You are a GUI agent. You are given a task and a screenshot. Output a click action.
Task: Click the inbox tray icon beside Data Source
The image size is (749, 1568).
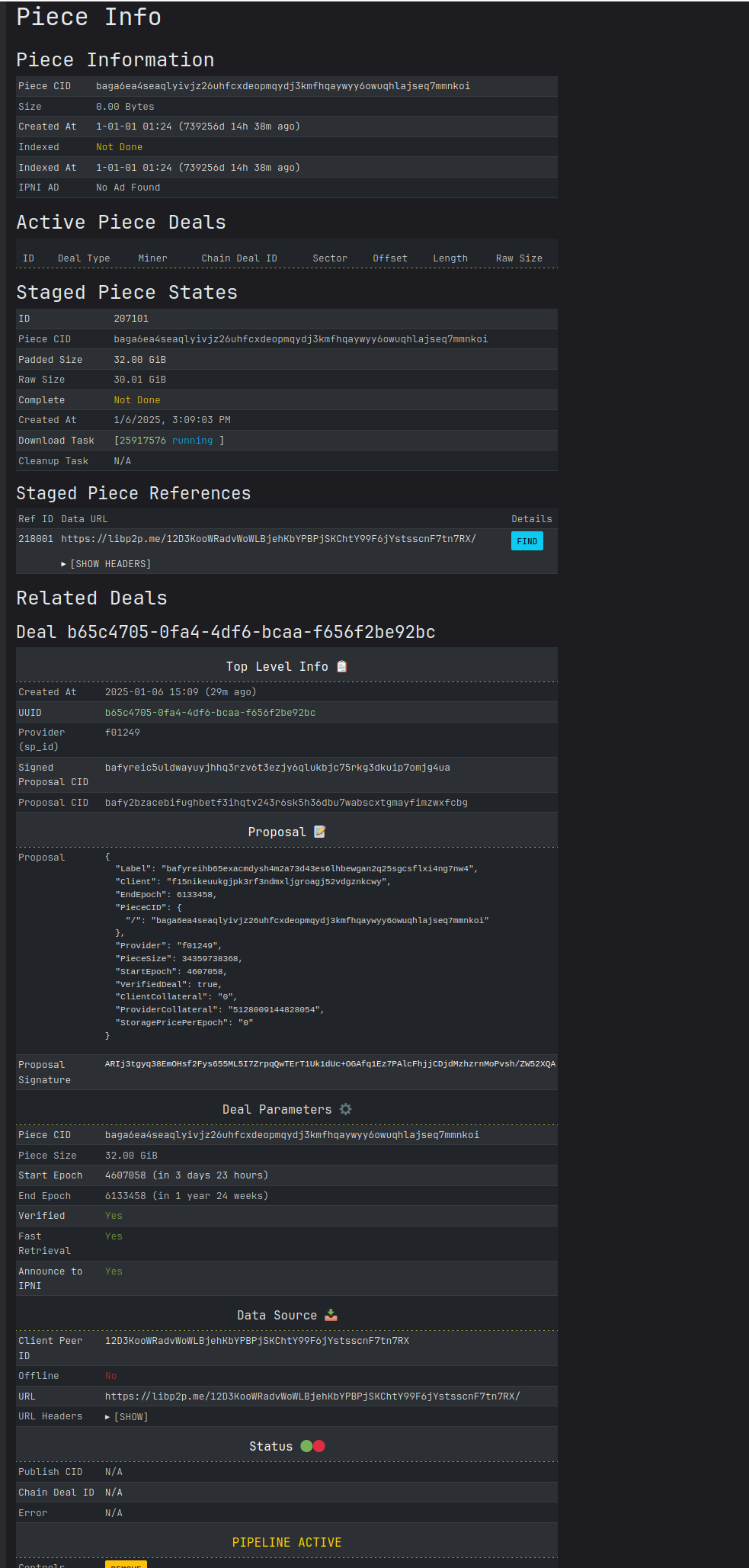(x=331, y=1315)
